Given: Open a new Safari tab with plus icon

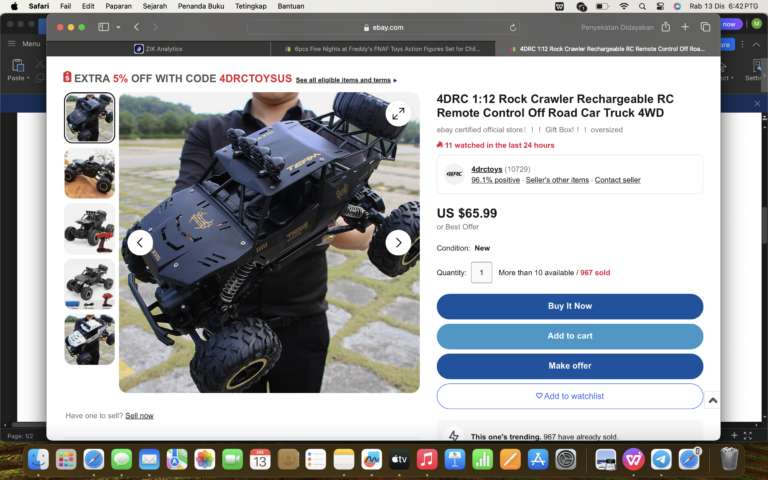Looking at the screenshot, I should click(685, 27).
